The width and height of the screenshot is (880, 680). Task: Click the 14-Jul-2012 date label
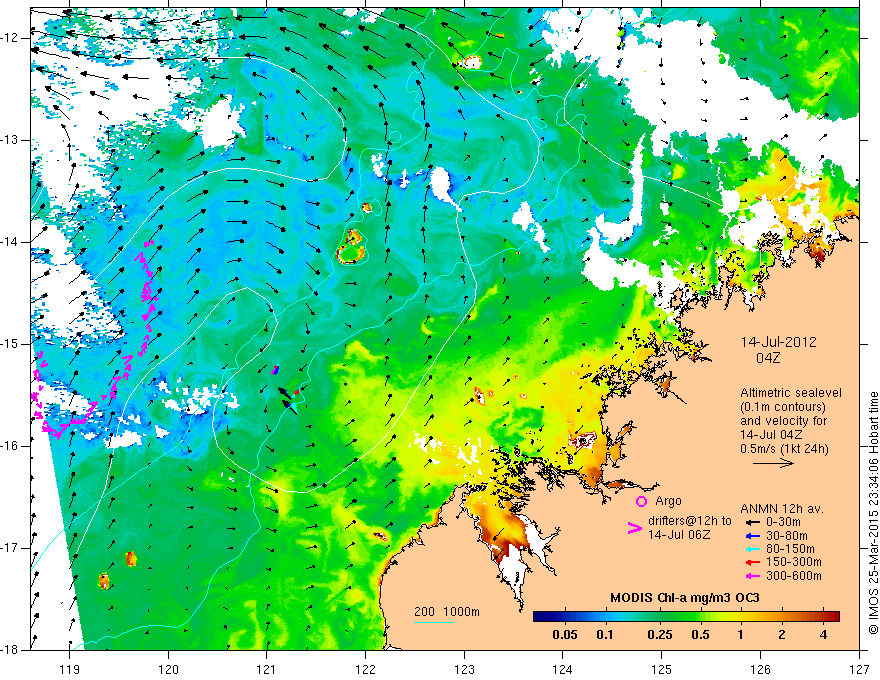(778, 342)
